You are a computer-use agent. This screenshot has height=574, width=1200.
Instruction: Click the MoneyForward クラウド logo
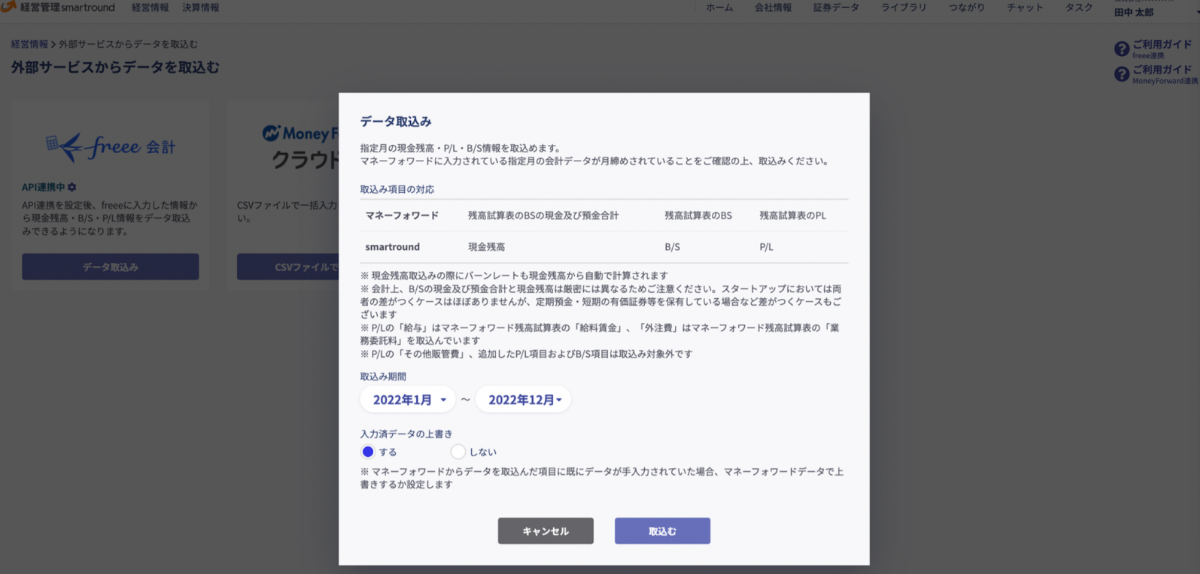(x=300, y=147)
